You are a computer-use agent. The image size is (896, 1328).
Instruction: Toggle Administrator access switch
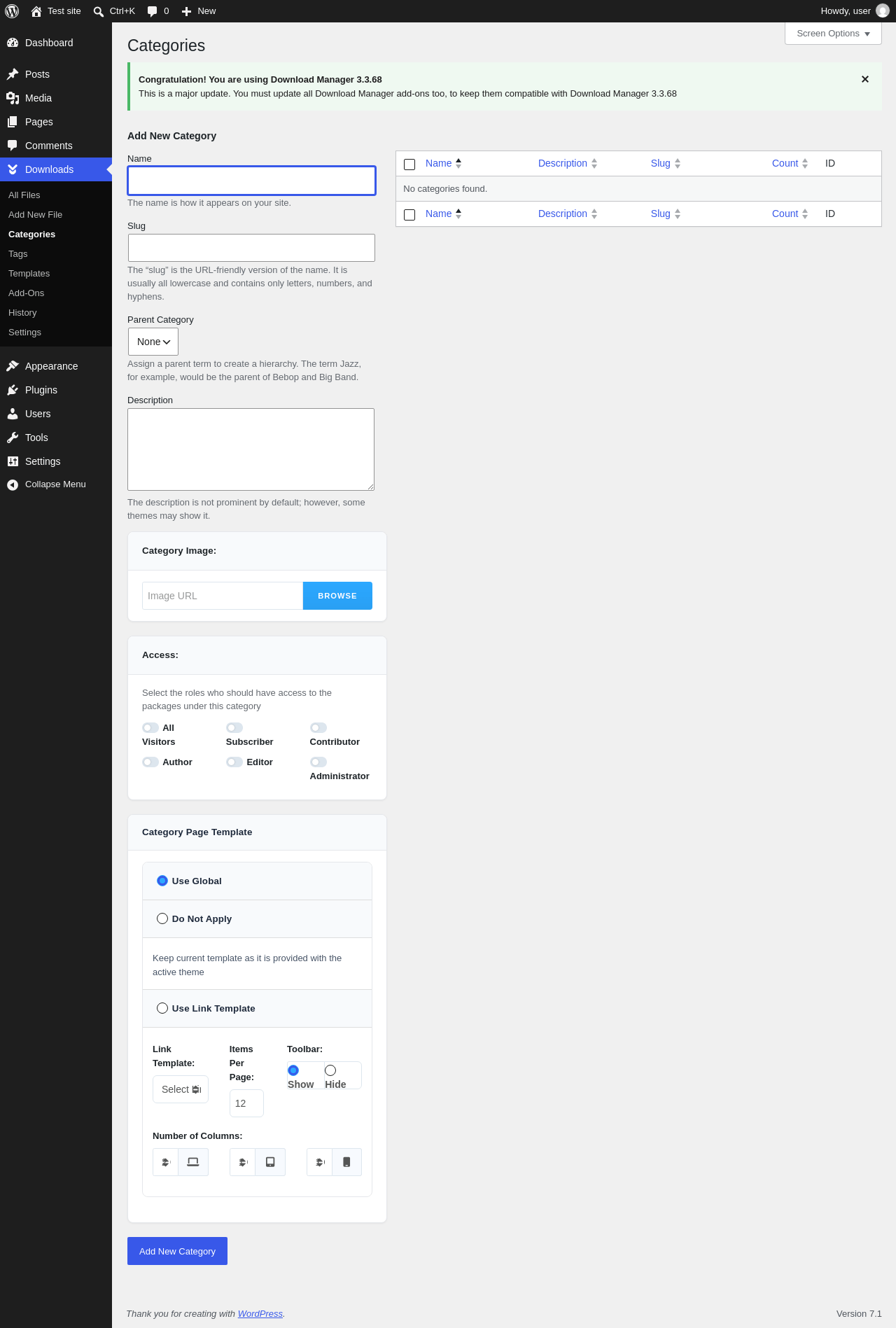click(x=318, y=762)
